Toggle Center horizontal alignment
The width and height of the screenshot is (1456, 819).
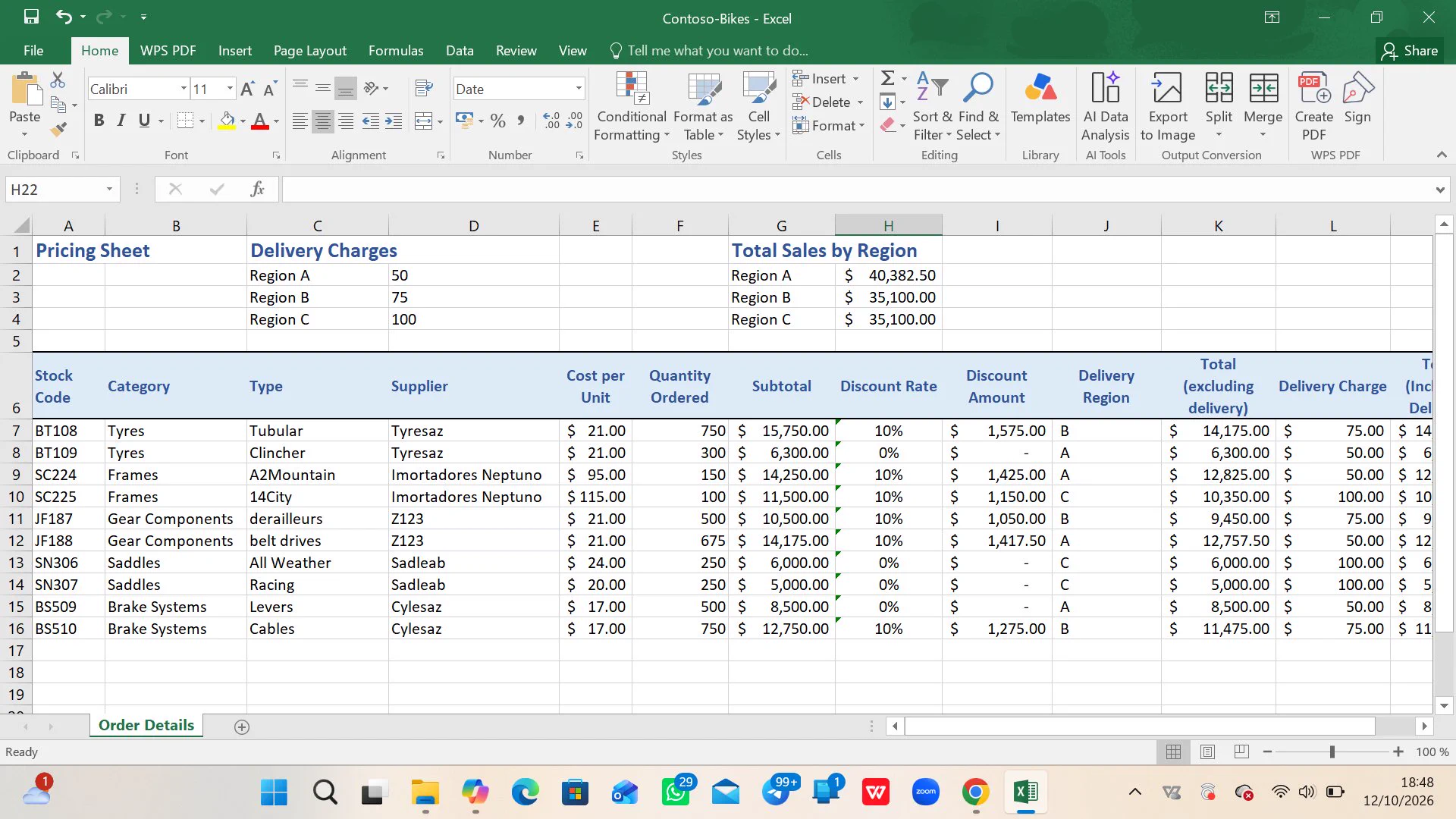tap(323, 121)
